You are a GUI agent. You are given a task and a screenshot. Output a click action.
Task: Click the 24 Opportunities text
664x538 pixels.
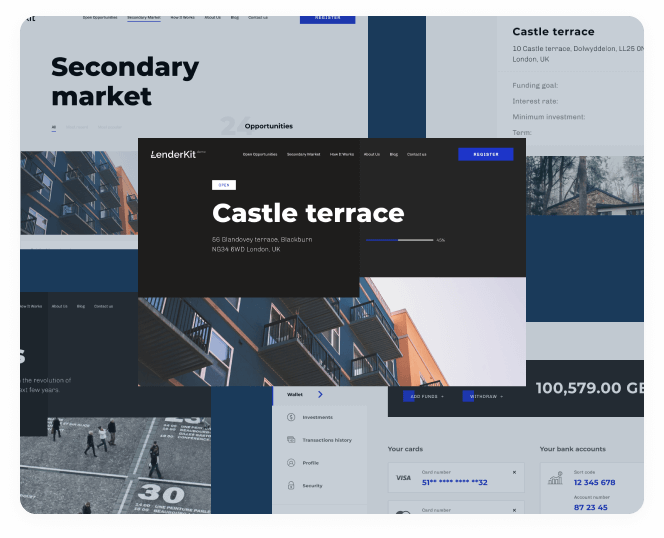(257, 126)
